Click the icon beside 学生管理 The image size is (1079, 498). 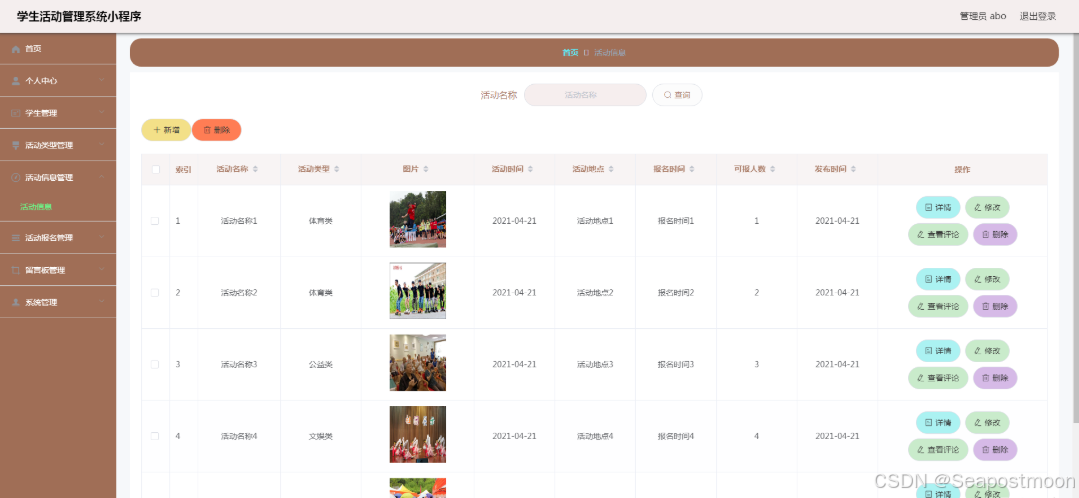pyautogui.click(x=16, y=113)
